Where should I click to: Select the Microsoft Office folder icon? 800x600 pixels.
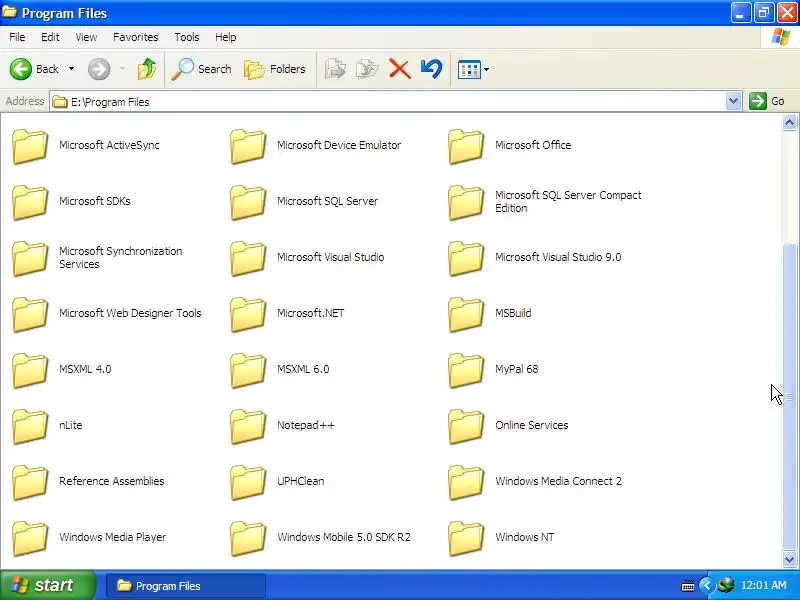coord(466,146)
